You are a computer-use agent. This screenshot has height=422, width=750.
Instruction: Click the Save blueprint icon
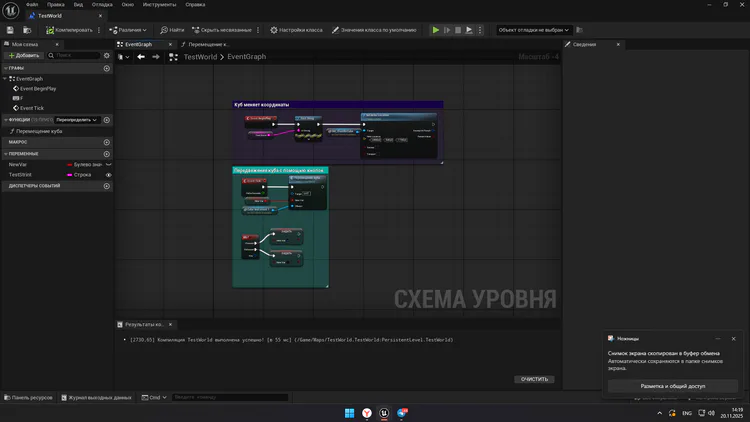click(10, 30)
